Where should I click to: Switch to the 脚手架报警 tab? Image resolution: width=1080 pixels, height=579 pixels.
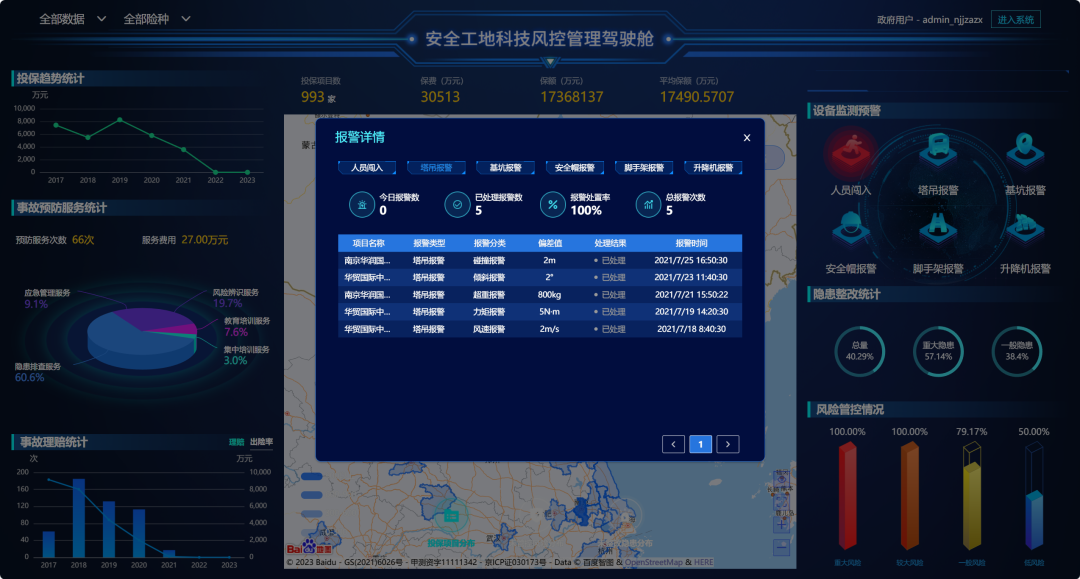[x=644, y=167]
